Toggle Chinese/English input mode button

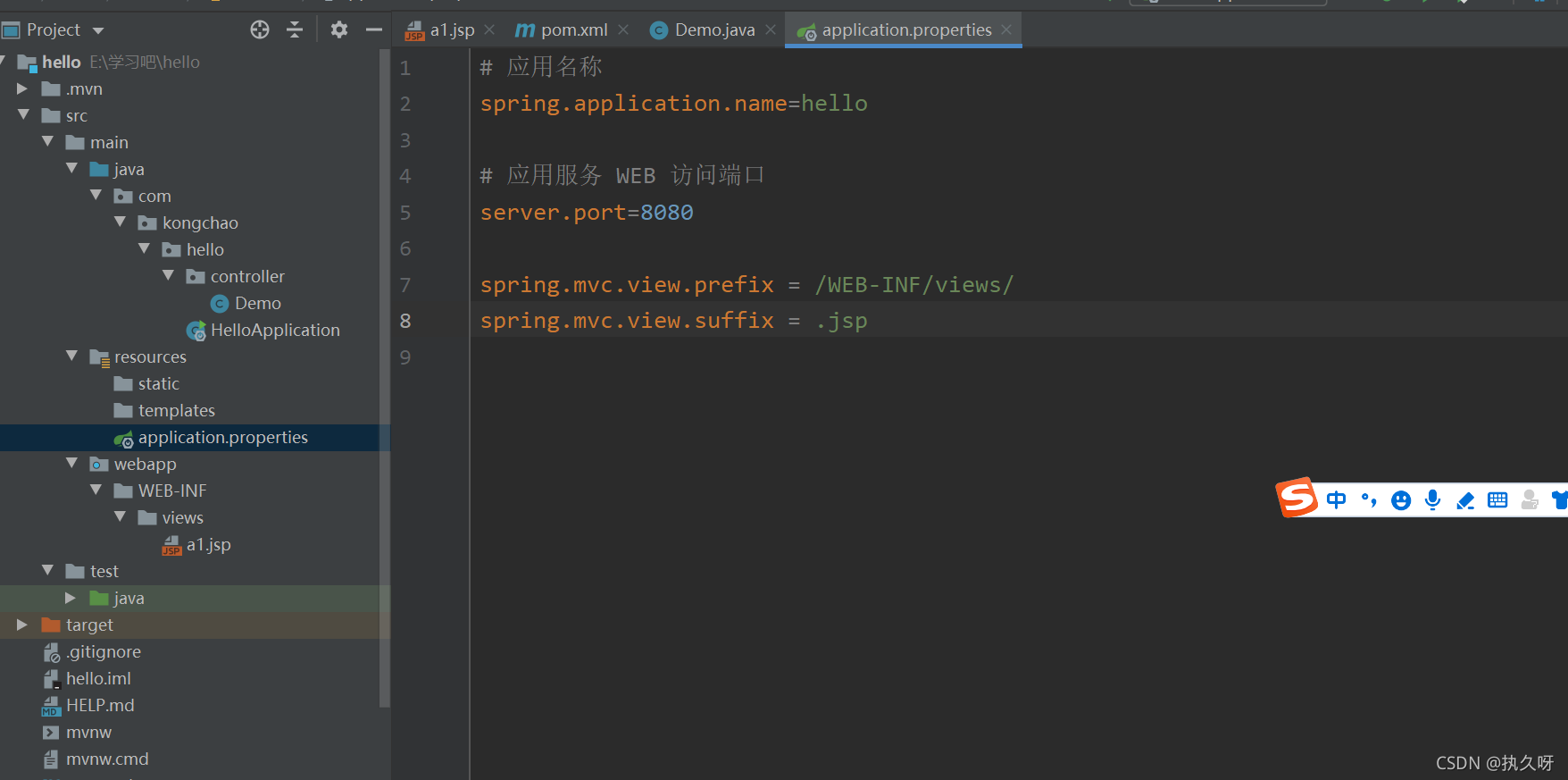click(x=1336, y=500)
